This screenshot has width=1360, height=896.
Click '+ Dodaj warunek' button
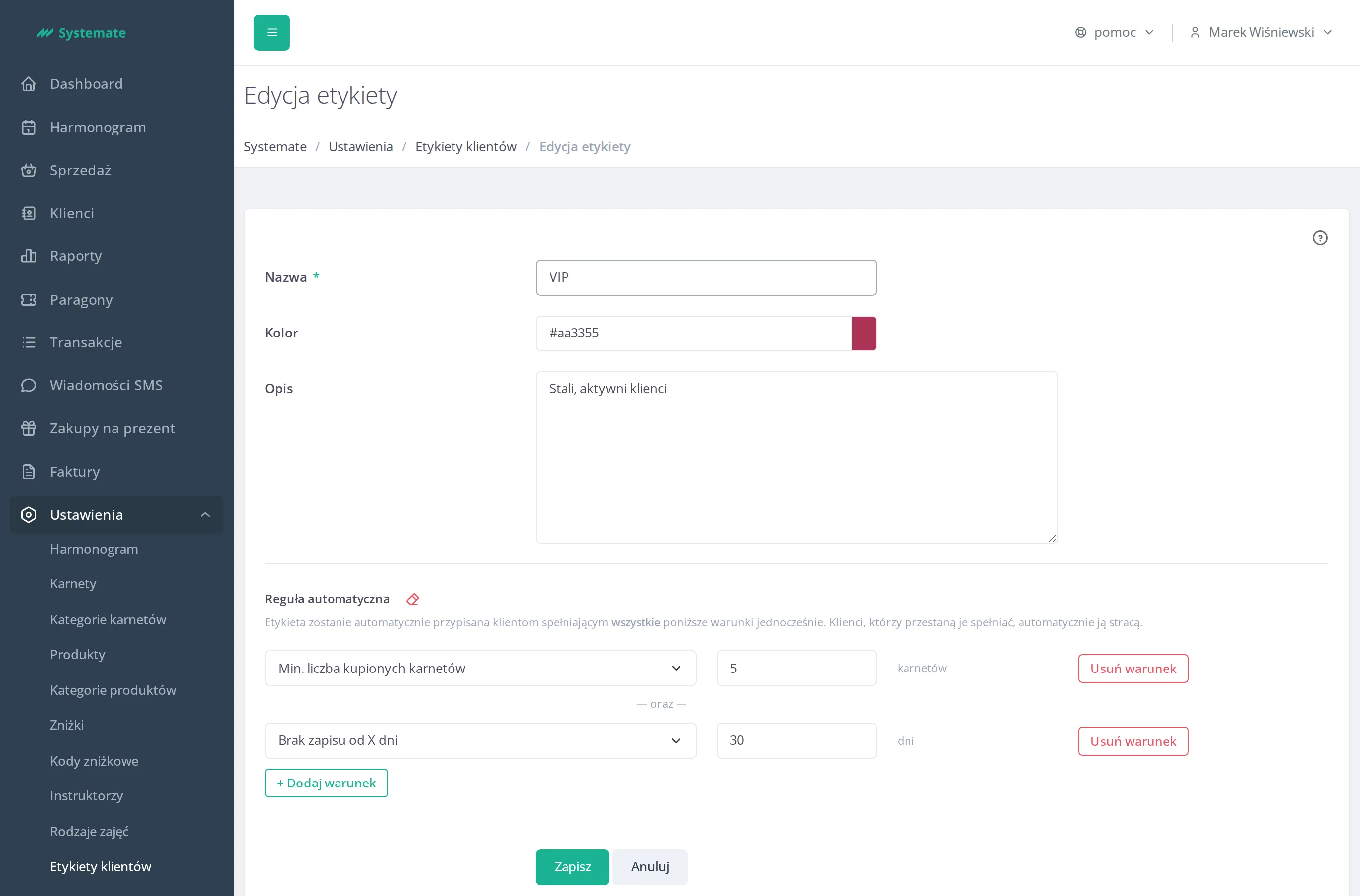pyautogui.click(x=326, y=783)
